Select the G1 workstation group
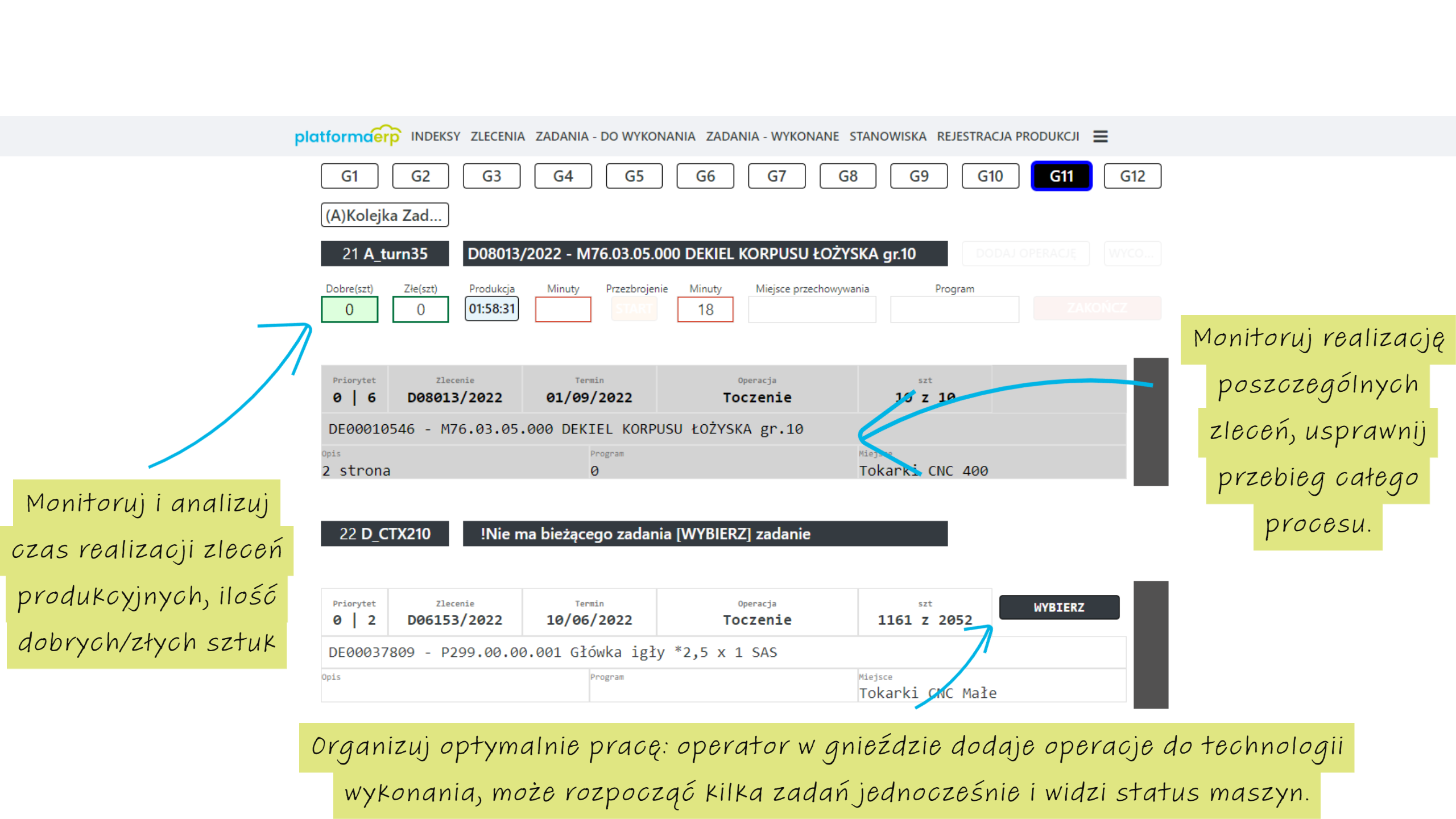Screen dimensions: 1456x819 349,176
